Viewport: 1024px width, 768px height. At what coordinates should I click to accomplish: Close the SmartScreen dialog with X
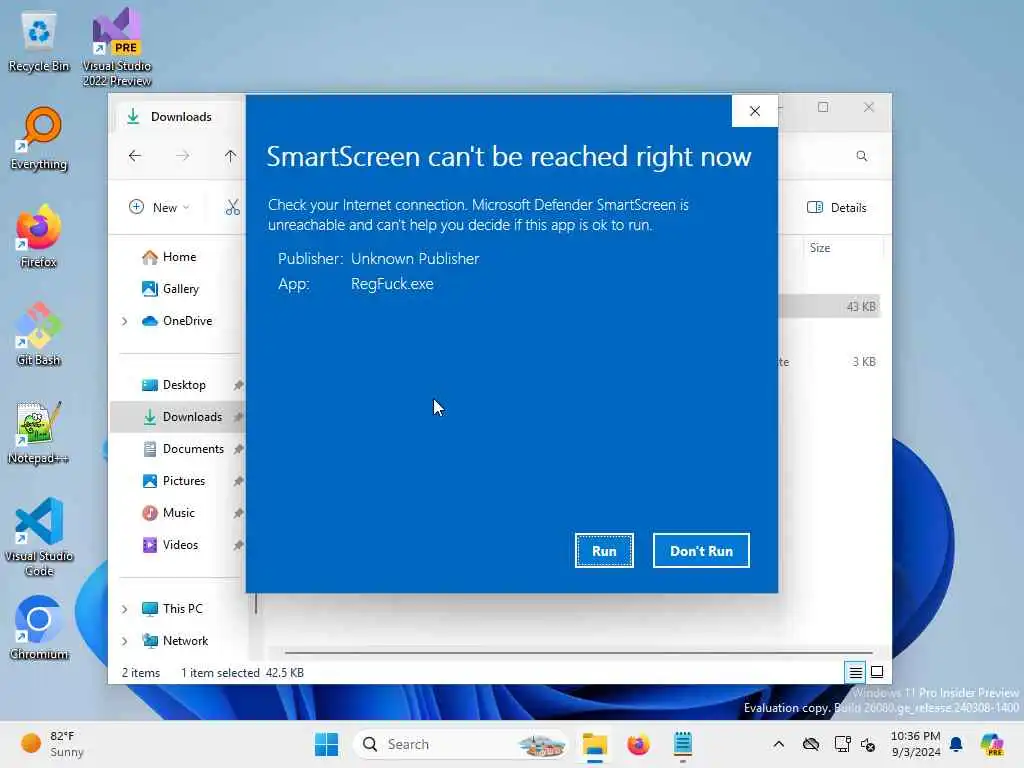click(755, 111)
